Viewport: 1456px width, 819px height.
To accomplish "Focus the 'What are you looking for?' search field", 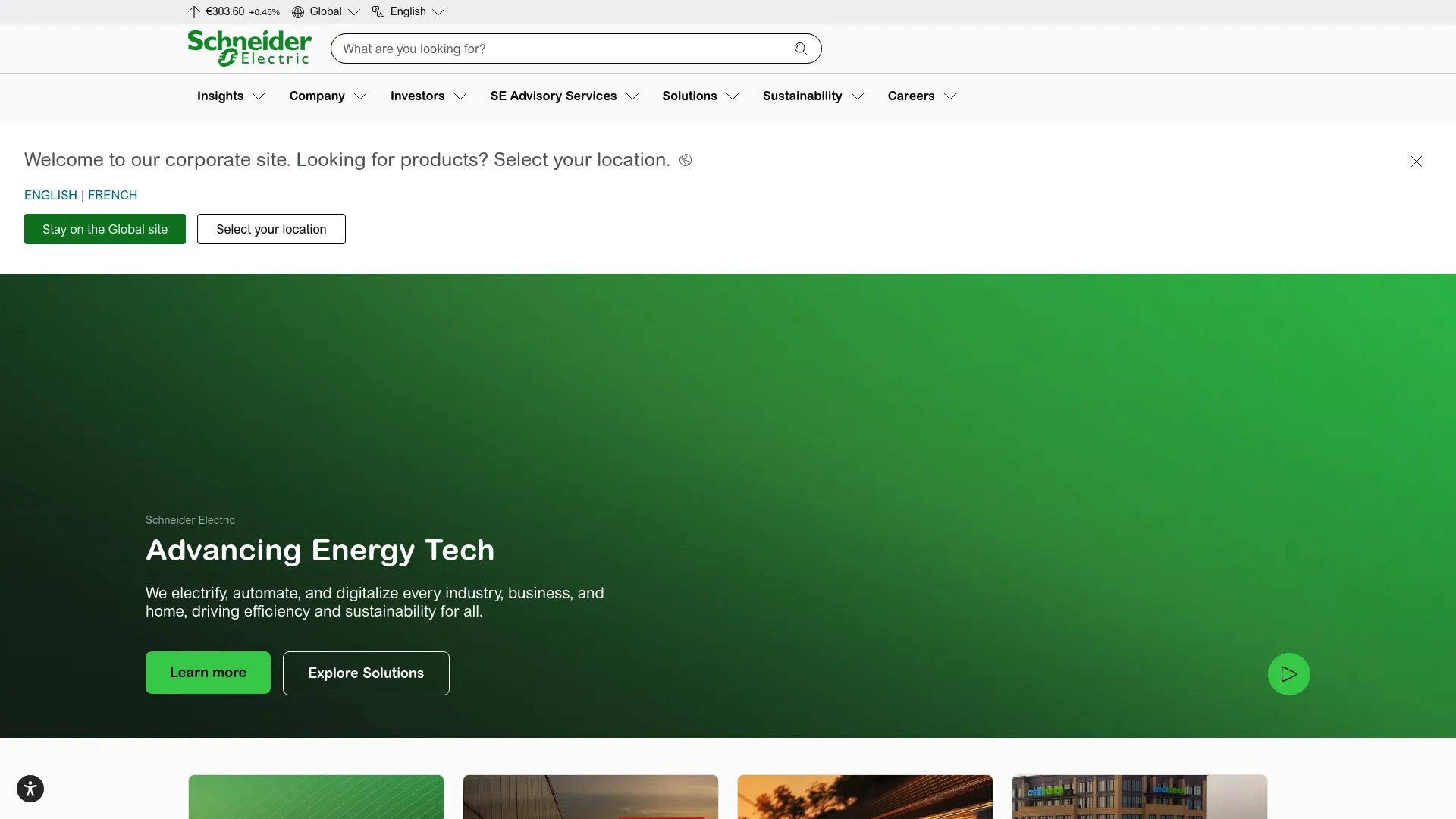I will [576, 49].
